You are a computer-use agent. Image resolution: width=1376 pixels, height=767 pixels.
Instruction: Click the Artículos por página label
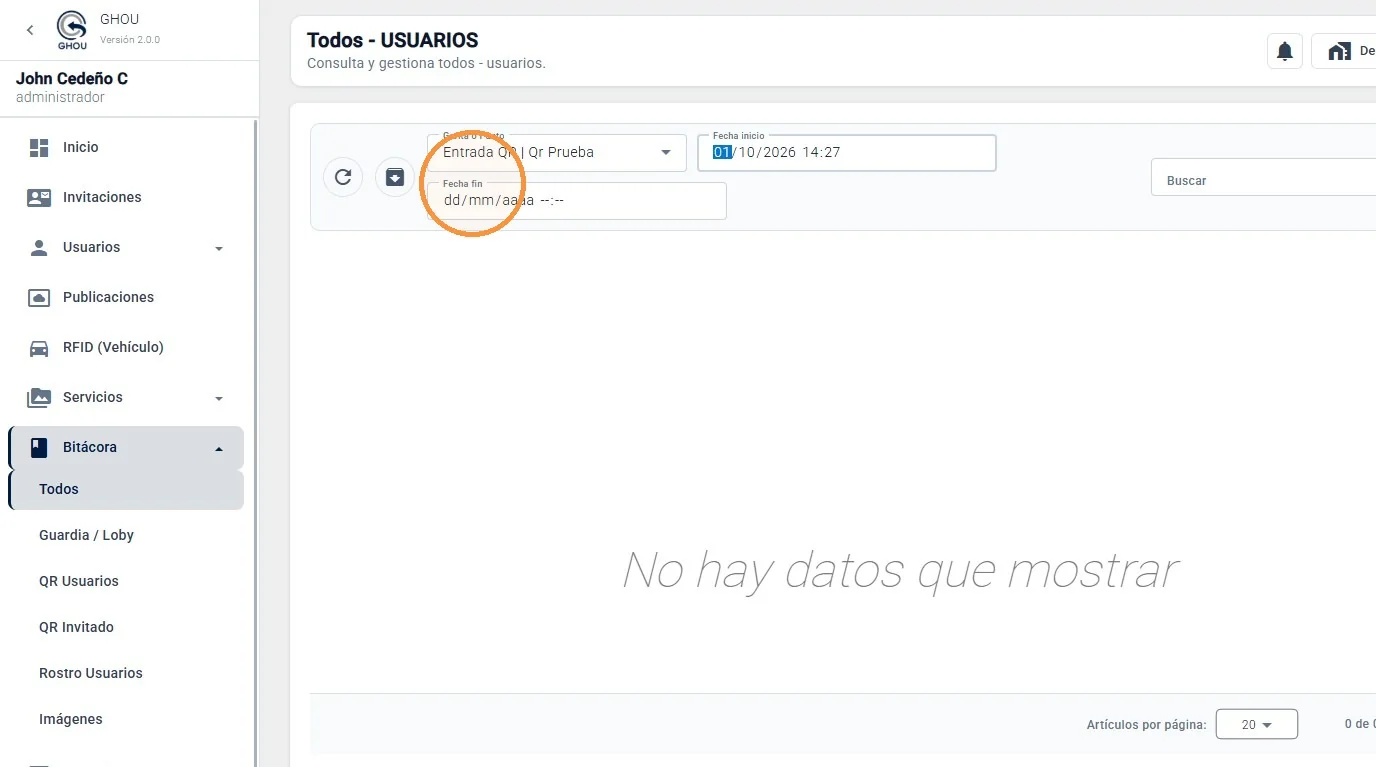(1147, 725)
